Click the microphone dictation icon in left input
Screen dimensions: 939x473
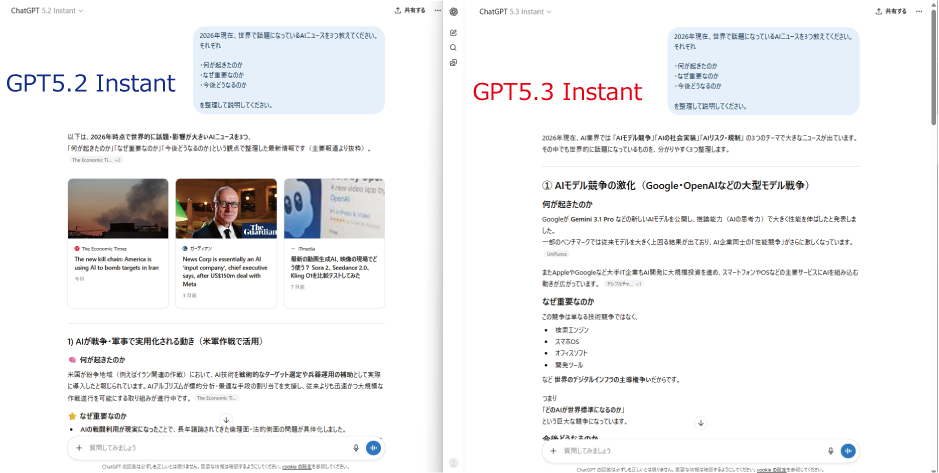click(x=356, y=449)
